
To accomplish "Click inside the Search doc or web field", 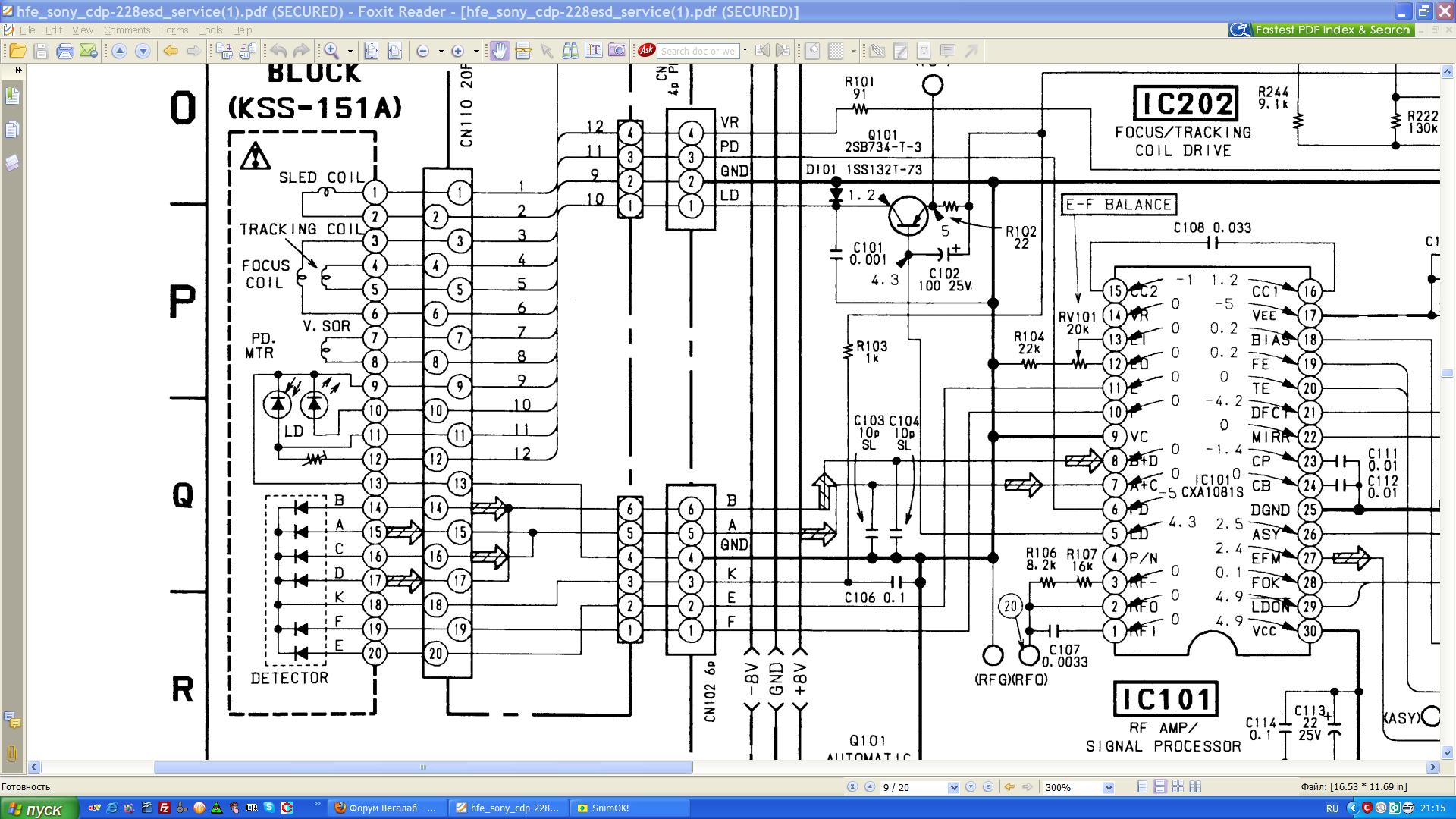I will [698, 51].
